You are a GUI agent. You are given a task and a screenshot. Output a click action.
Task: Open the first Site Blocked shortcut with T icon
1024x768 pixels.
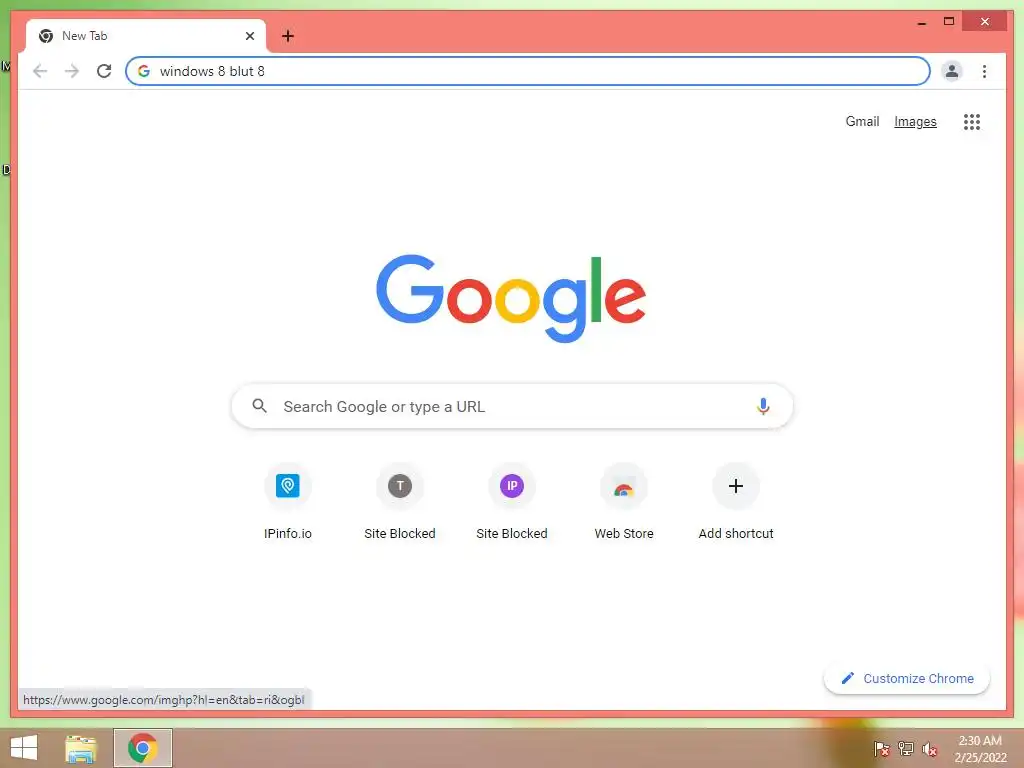[400, 486]
